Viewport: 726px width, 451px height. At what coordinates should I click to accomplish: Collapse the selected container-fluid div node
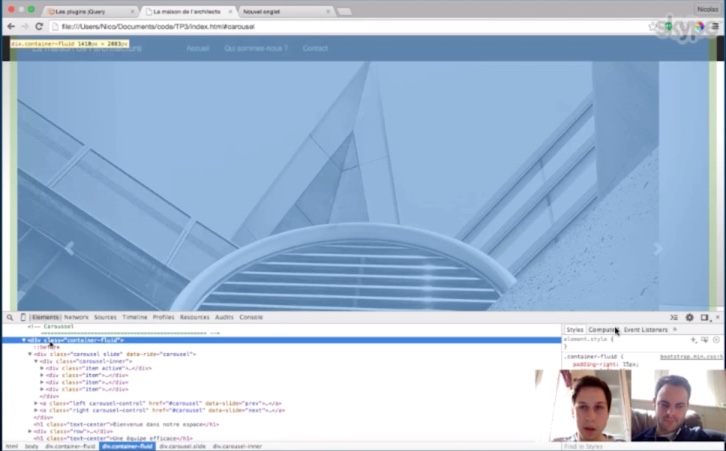click(24, 340)
